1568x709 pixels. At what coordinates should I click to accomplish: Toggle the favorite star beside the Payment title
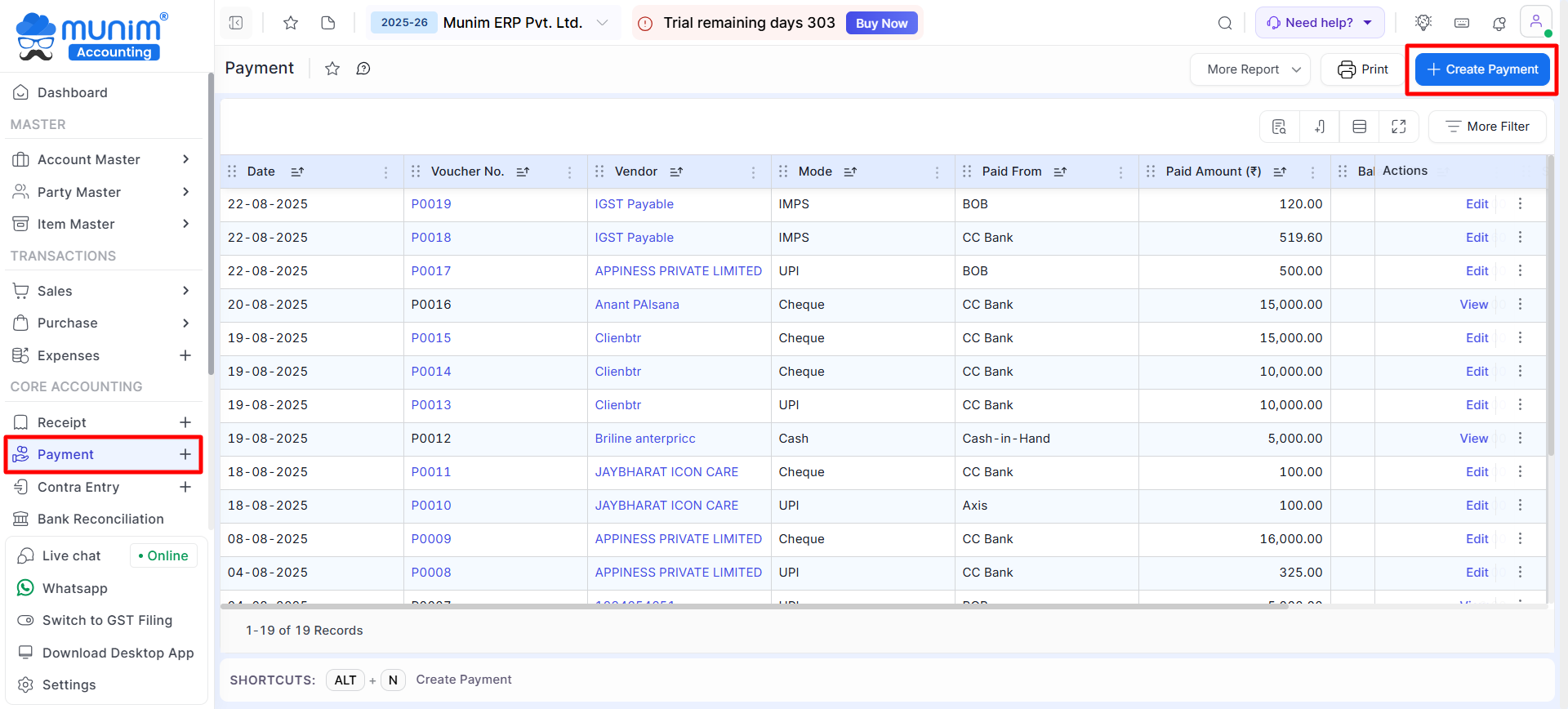click(x=332, y=69)
